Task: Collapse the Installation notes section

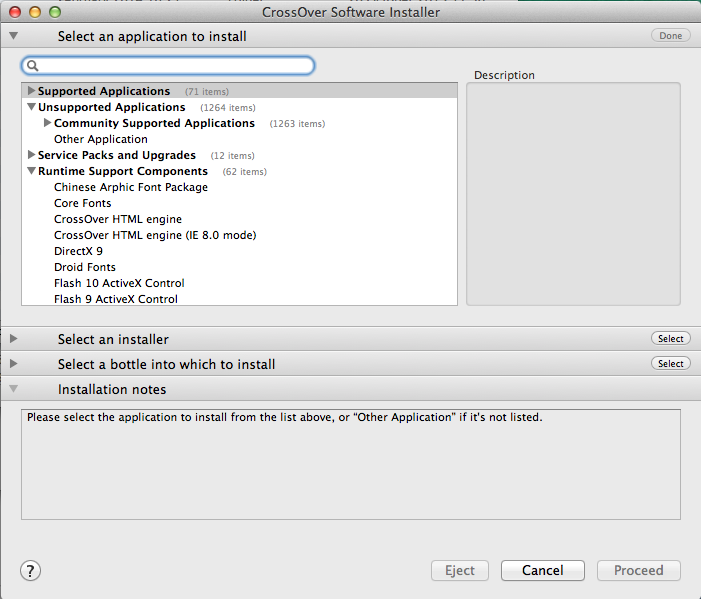Action: tap(13, 388)
